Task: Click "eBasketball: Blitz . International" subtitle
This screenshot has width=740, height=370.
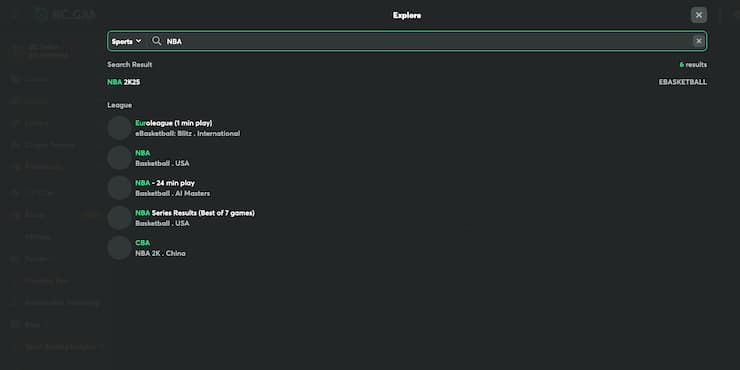Action: coord(187,134)
